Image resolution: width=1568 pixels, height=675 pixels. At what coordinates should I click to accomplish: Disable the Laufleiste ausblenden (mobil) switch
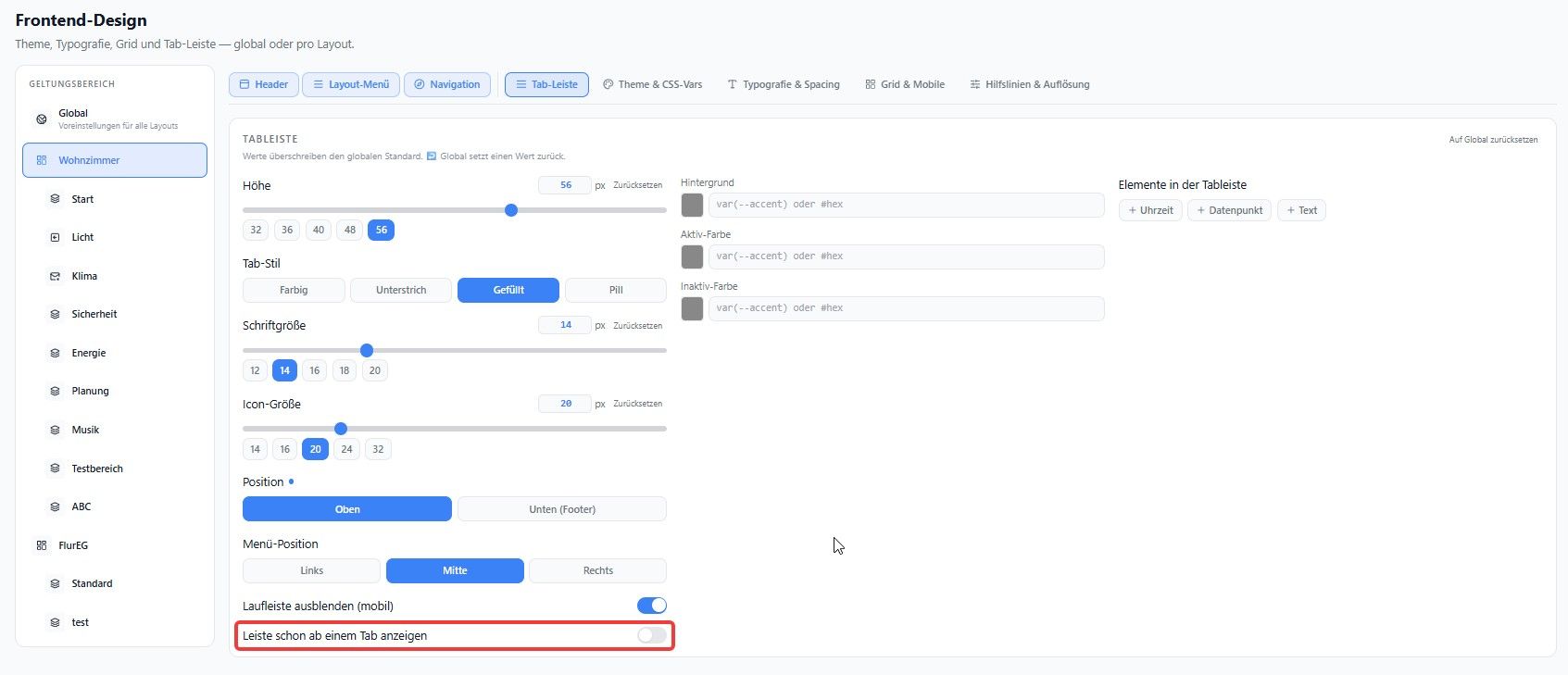(x=652, y=606)
